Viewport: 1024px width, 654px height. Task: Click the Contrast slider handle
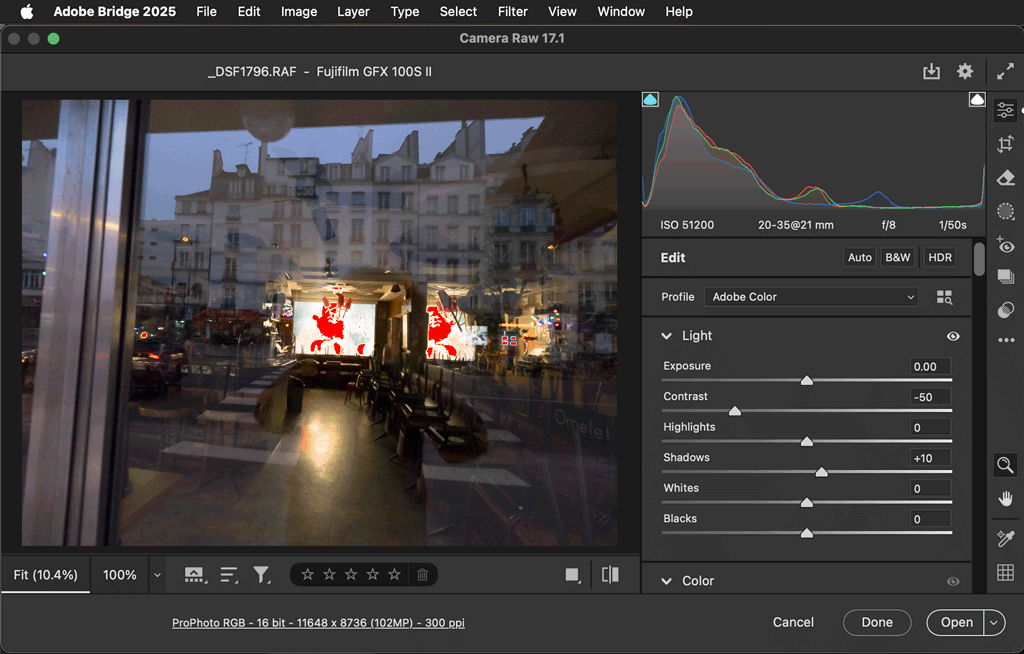pyautogui.click(x=735, y=411)
